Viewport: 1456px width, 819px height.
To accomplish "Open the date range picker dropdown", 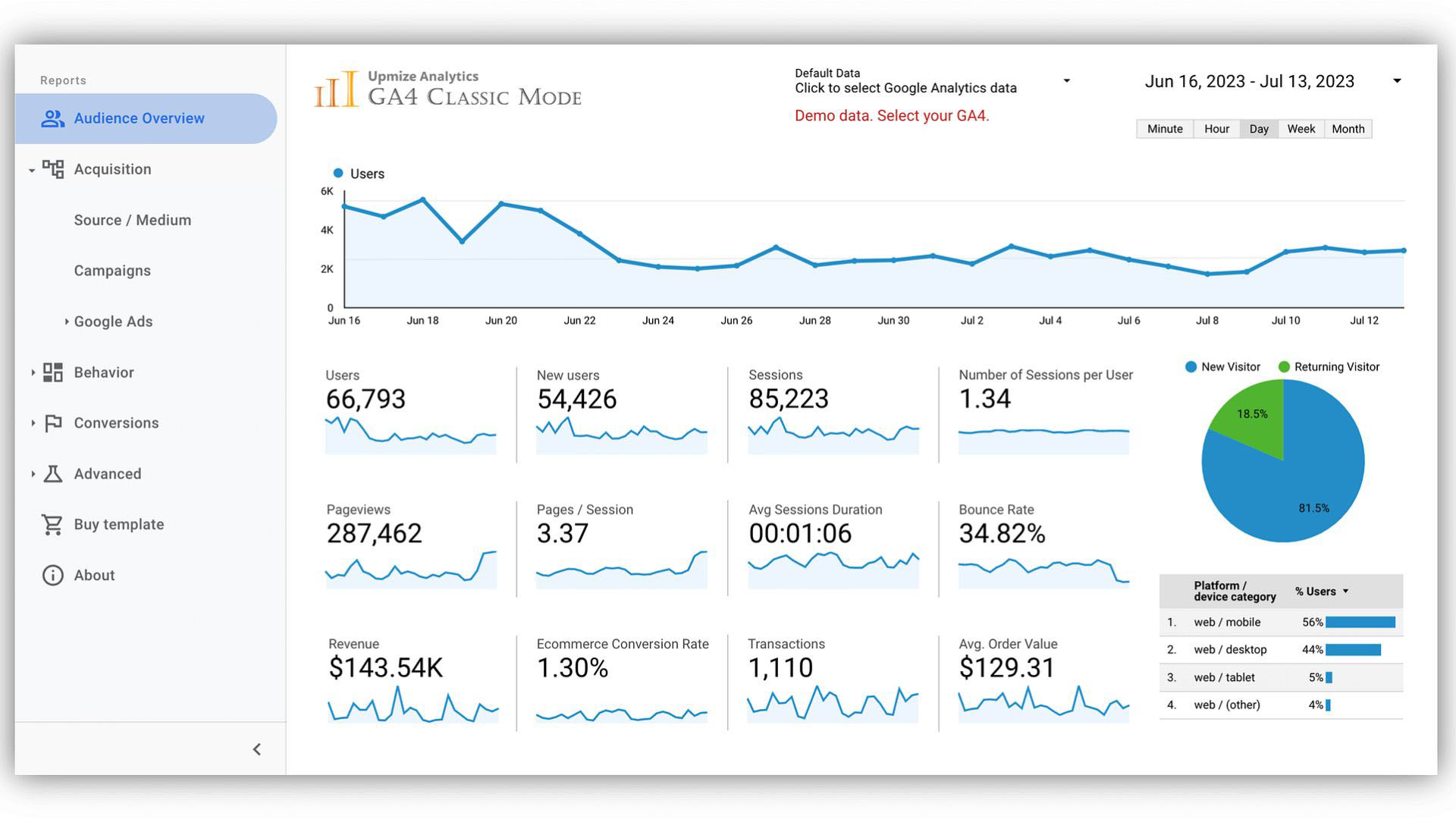I will tap(1398, 80).
